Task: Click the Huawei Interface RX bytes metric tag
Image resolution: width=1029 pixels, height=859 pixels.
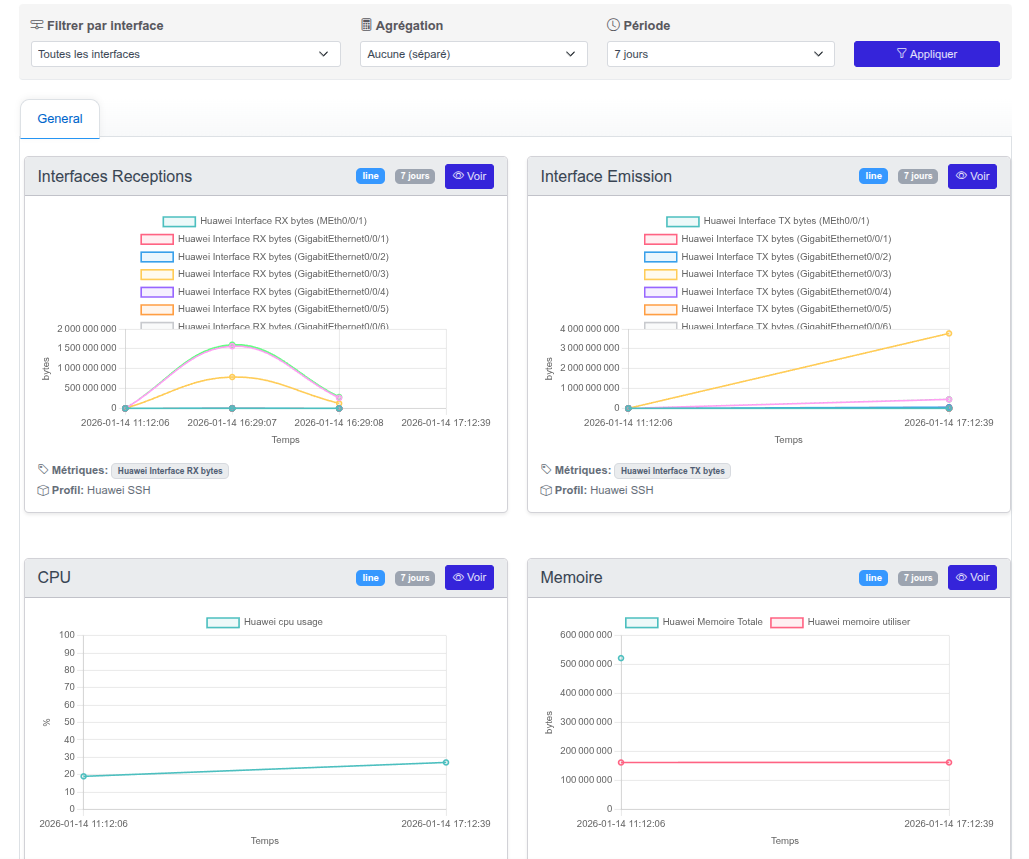Action: click(170, 470)
